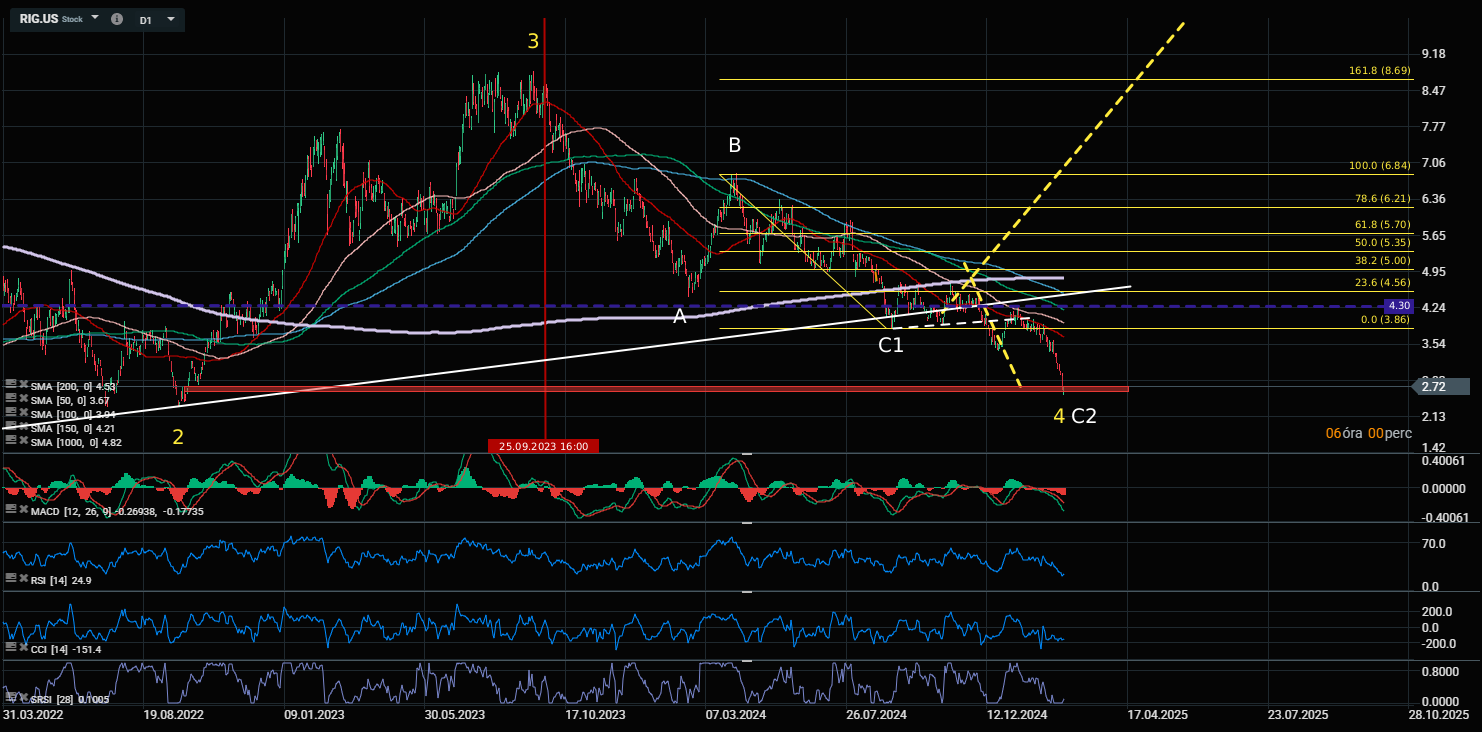Click the 31.03.2022 date axis label
This screenshot has width=1482, height=732.
tap(33, 715)
